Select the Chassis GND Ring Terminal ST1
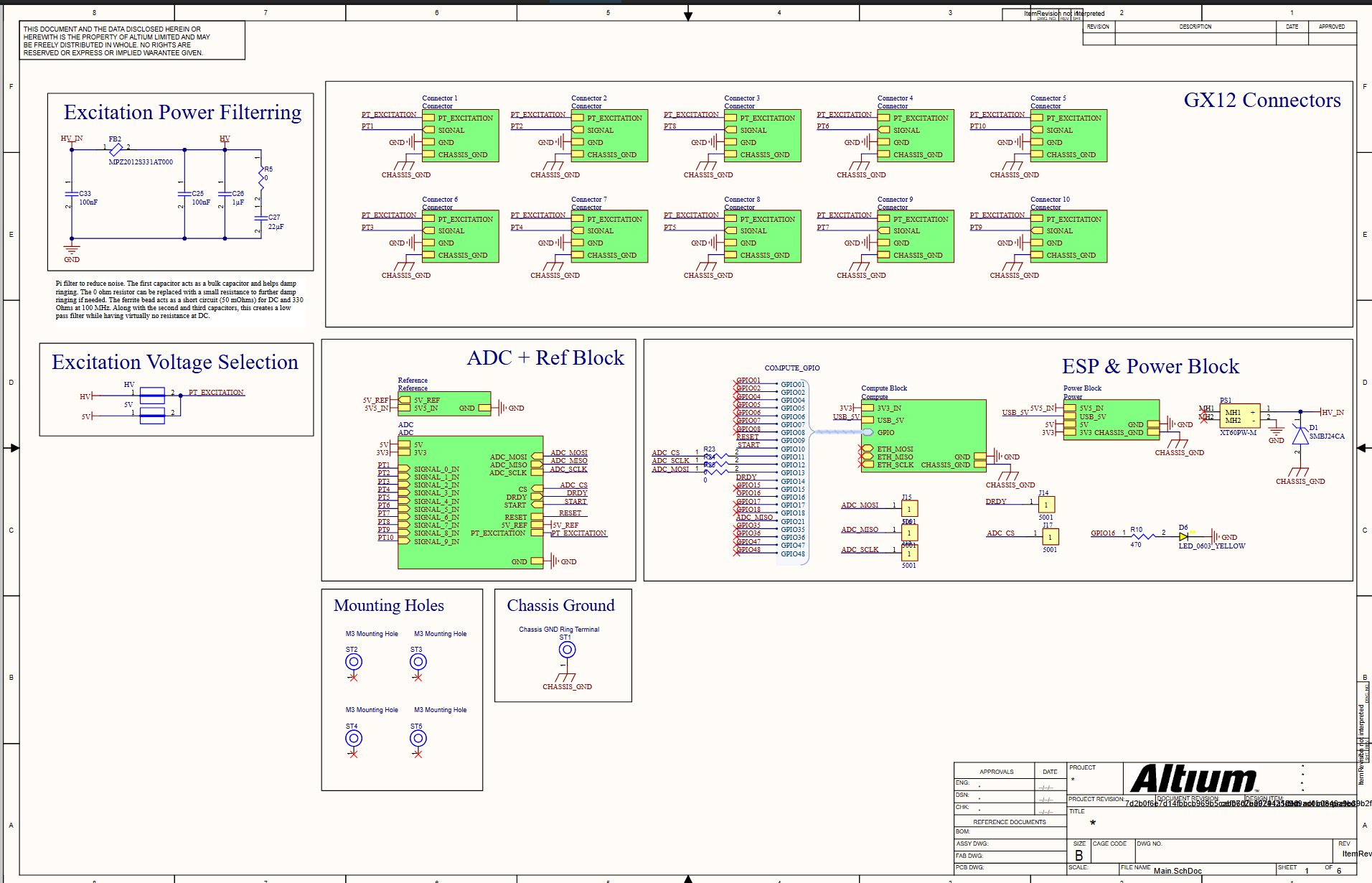This screenshot has width=1372, height=883. 566,649
